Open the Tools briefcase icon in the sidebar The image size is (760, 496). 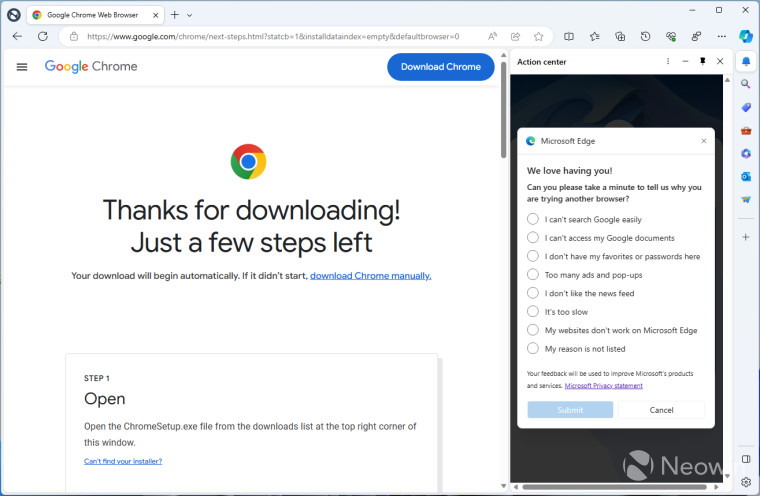click(x=746, y=131)
